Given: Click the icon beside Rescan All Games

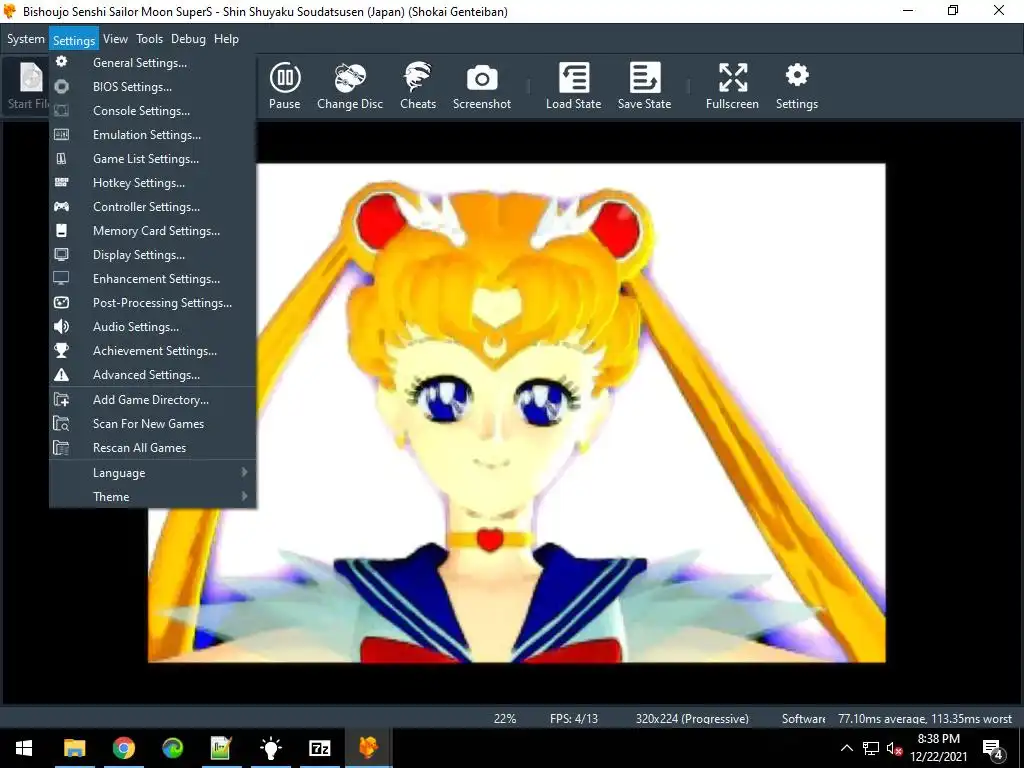Looking at the screenshot, I should pos(61,447).
